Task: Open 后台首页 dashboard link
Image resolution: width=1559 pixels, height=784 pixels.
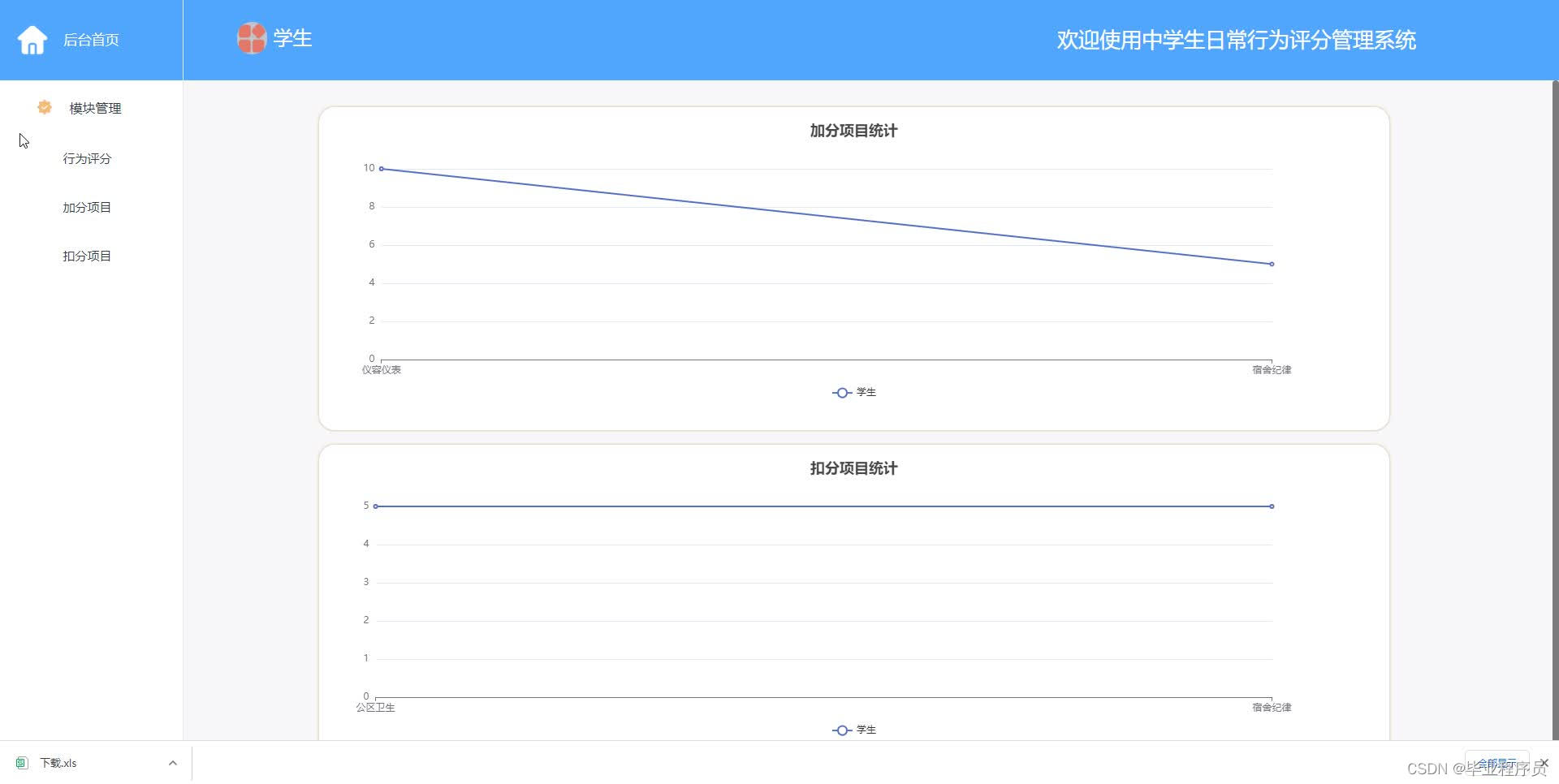Action: (x=91, y=40)
